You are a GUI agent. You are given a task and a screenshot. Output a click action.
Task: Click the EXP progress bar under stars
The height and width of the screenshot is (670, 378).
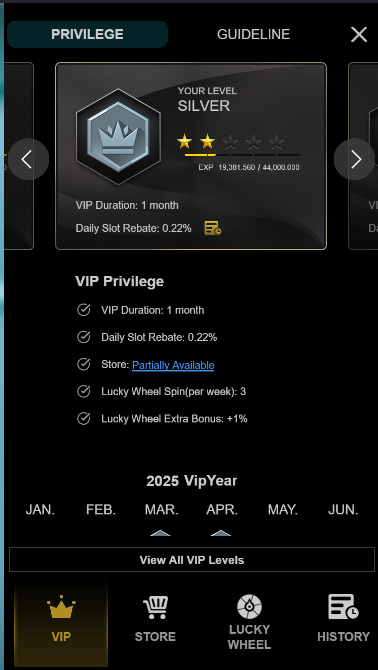(x=242, y=155)
